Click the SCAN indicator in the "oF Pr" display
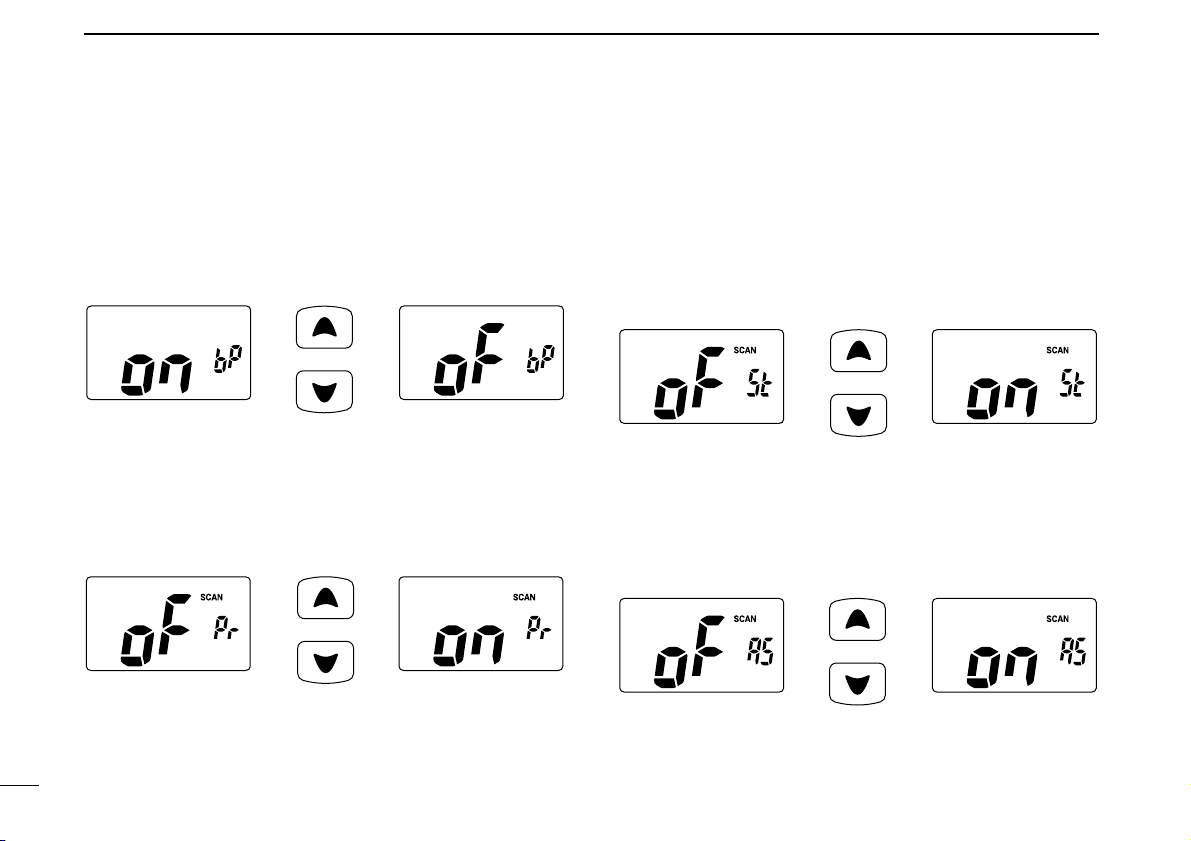1191x841 pixels. pos(211,598)
